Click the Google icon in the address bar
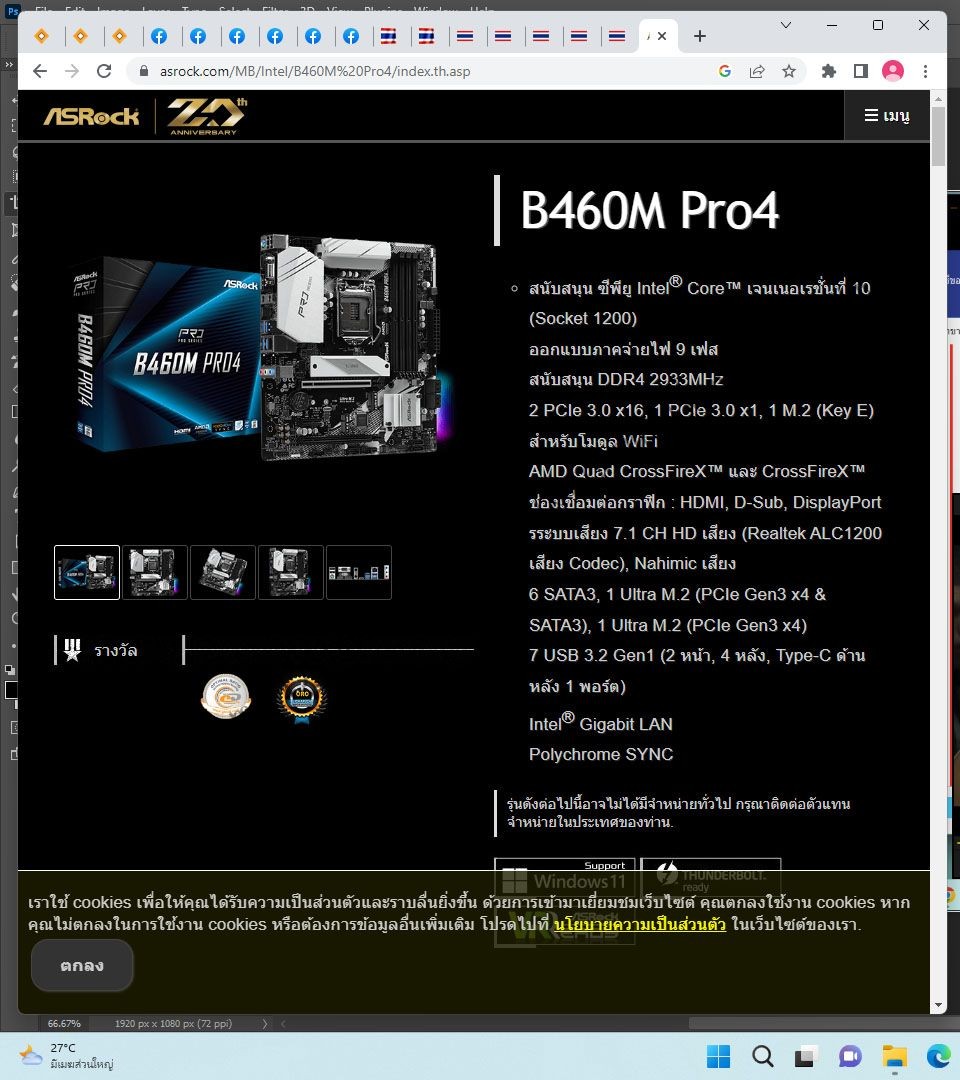This screenshot has height=1080, width=960. coord(724,71)
